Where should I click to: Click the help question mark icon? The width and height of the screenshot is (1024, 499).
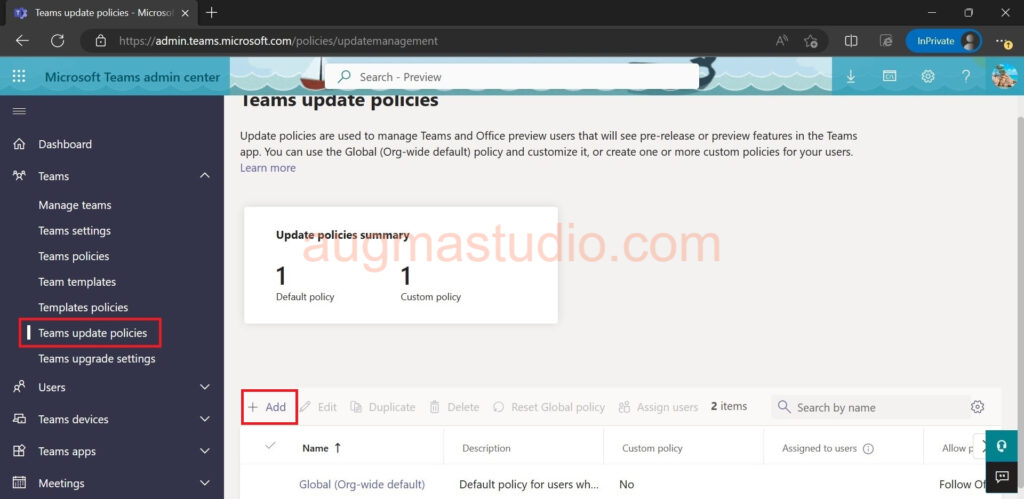(x=966, y=77)
